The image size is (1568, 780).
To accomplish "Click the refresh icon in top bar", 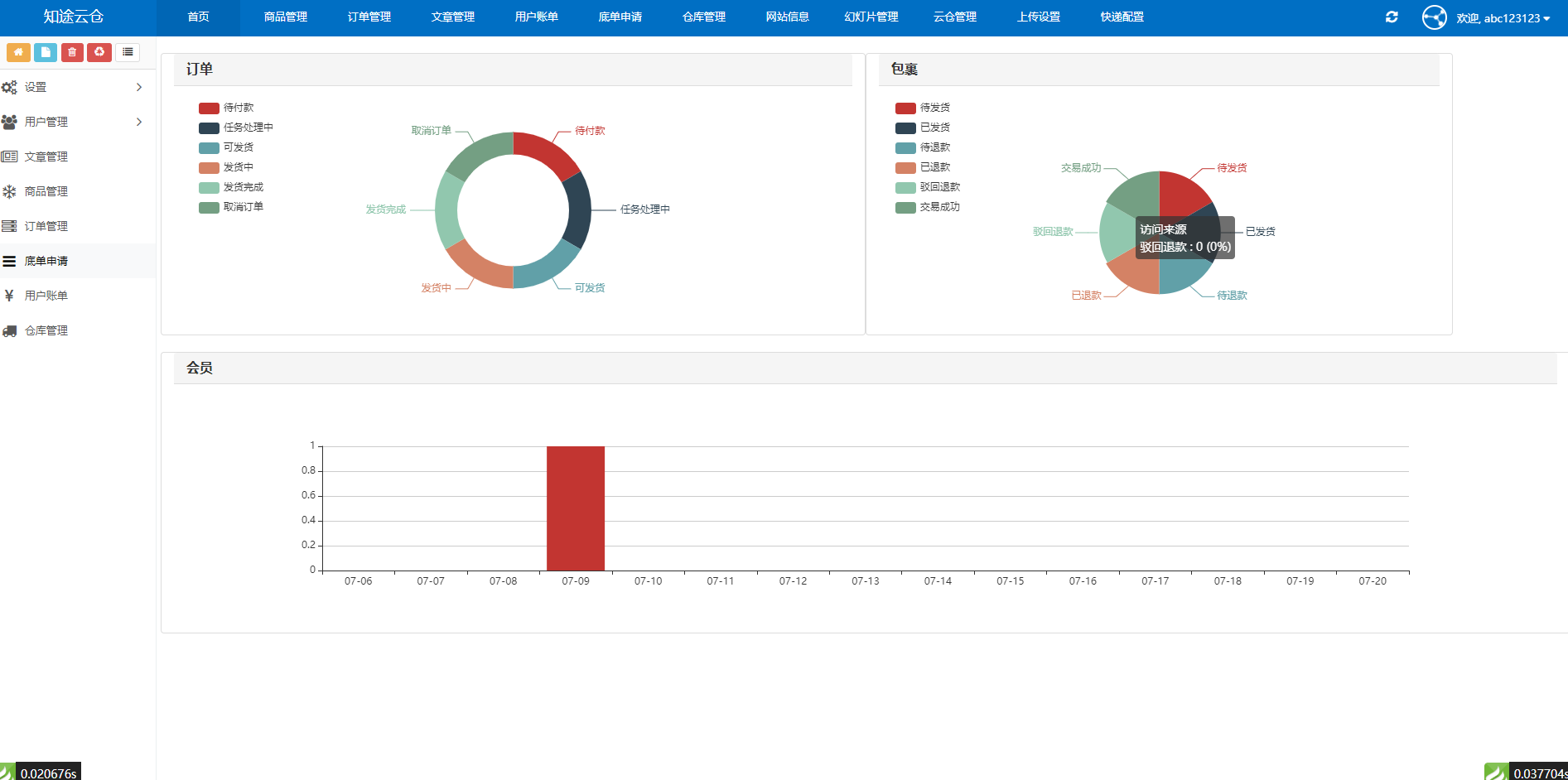I will (1392, 17).
